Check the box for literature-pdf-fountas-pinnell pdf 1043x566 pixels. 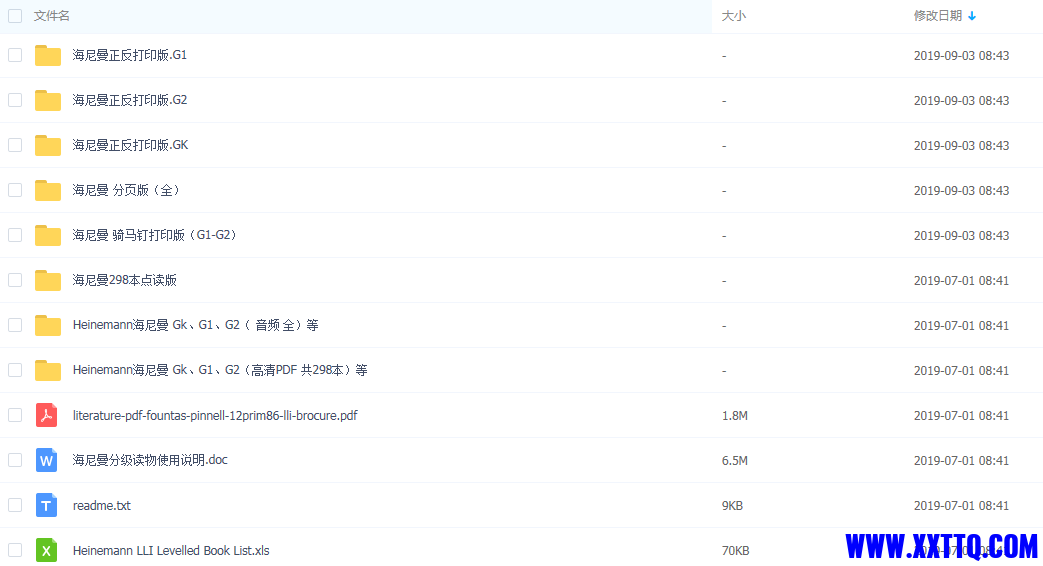point(15,415)
